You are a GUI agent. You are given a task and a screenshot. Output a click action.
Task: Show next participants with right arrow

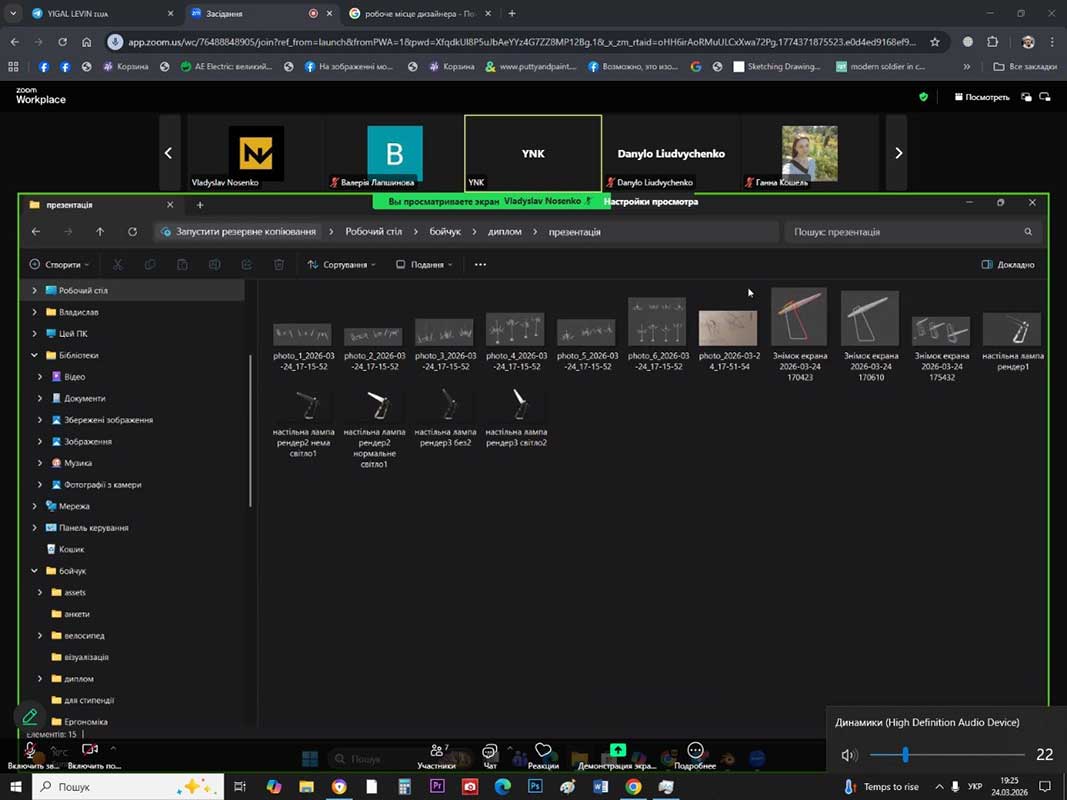point(897,153)
